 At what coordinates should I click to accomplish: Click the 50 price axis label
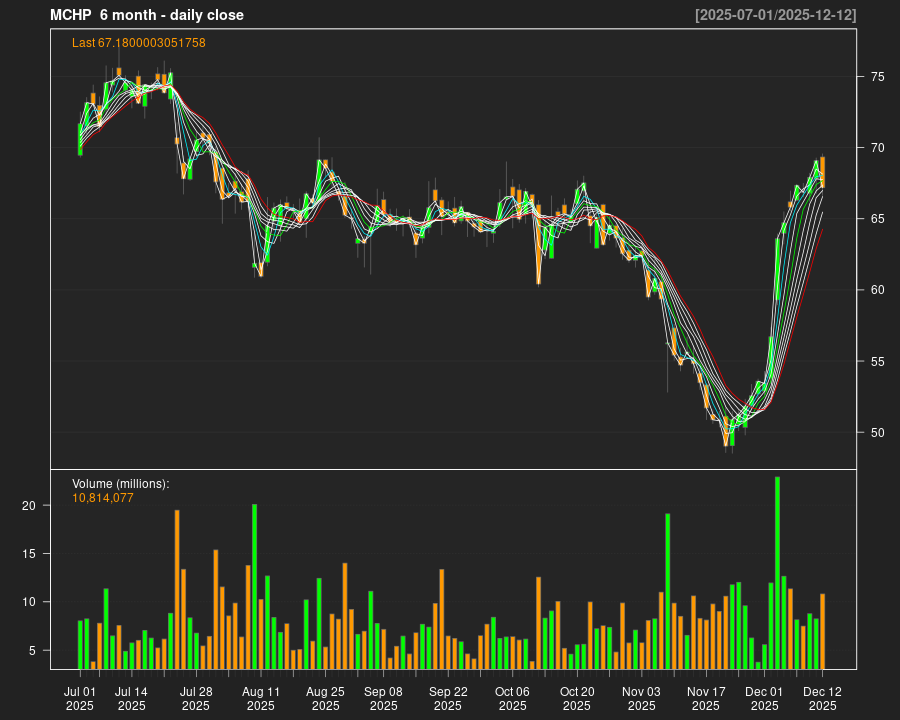877,433
